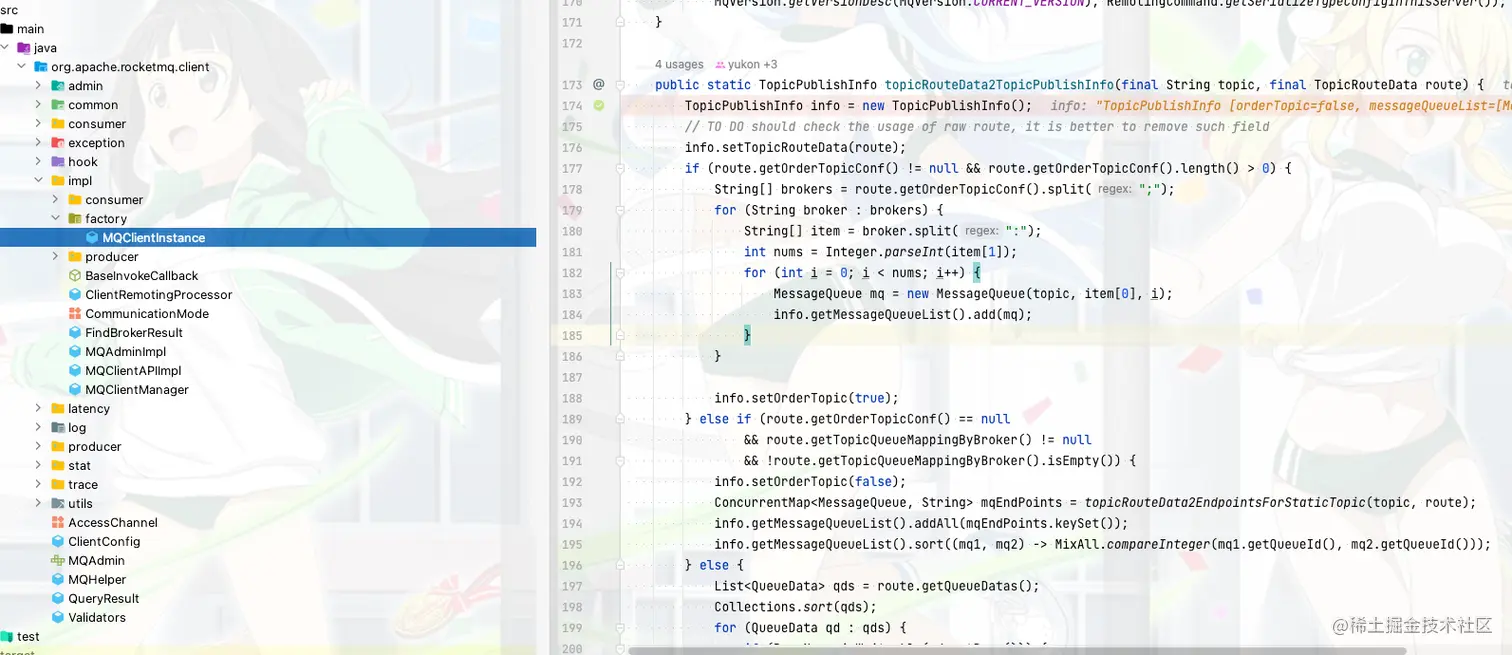
Task: Expand the latency package chevron
Action: point(39,409)
